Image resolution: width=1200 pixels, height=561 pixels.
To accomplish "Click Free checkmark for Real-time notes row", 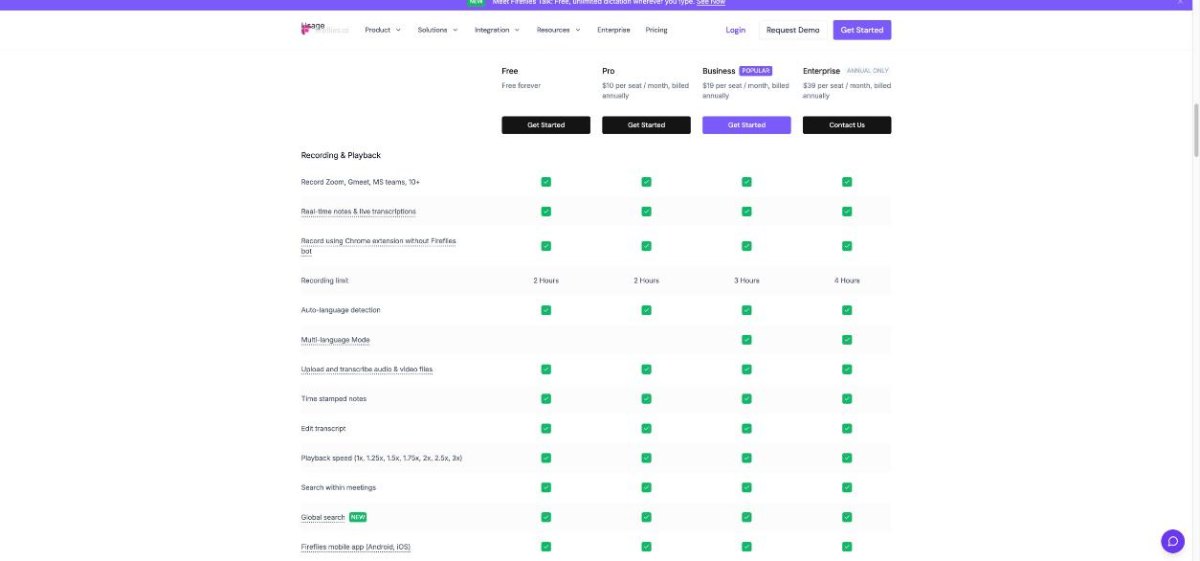I will pyautogui.click(x=546, y=212).
